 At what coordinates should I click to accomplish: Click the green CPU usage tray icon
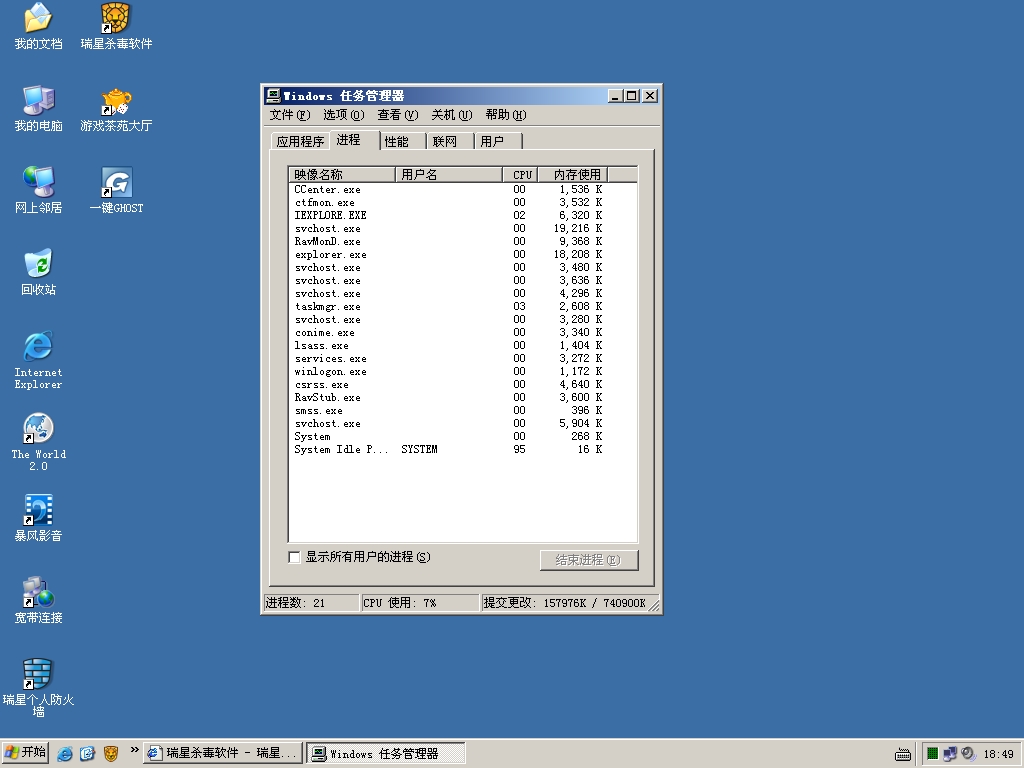click(x=933, y=754)
